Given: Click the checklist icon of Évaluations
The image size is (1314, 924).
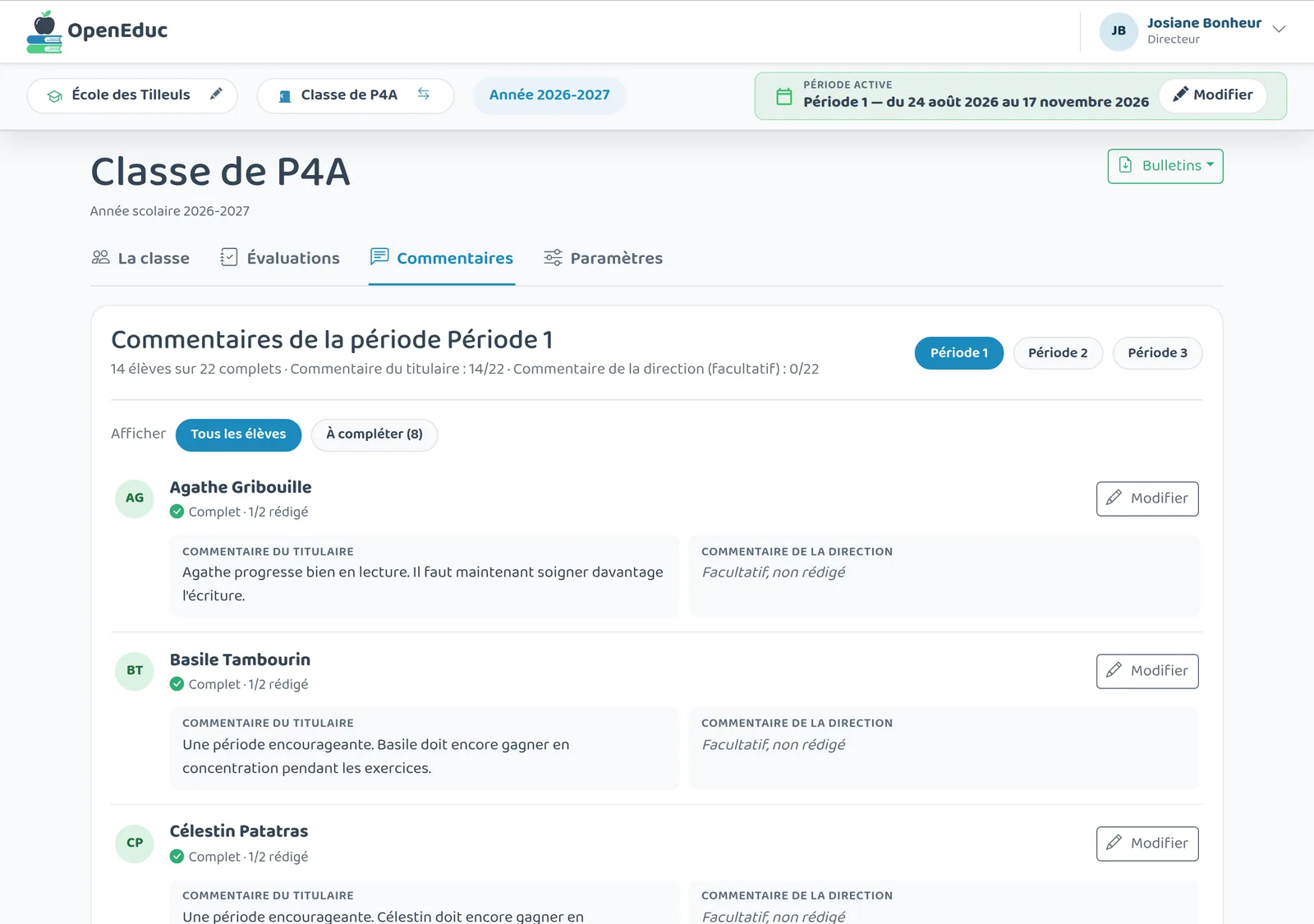Looking at the screenshot, I should coord(229,257).
